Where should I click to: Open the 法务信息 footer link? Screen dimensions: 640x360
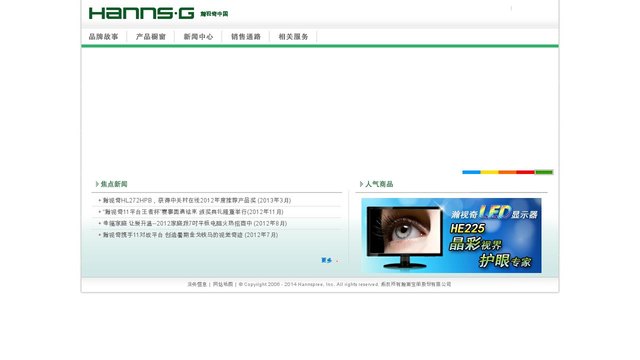coord(197,284)
